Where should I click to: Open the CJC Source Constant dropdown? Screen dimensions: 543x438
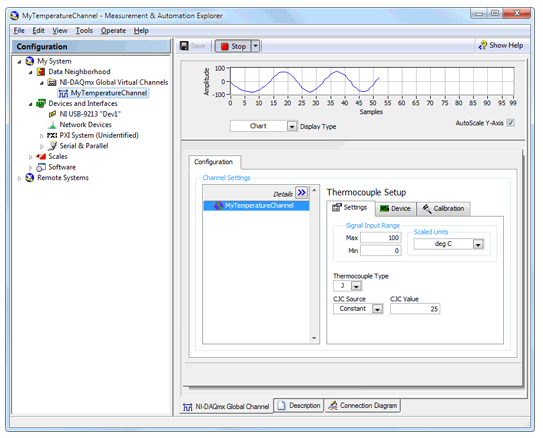coord(377,309)
